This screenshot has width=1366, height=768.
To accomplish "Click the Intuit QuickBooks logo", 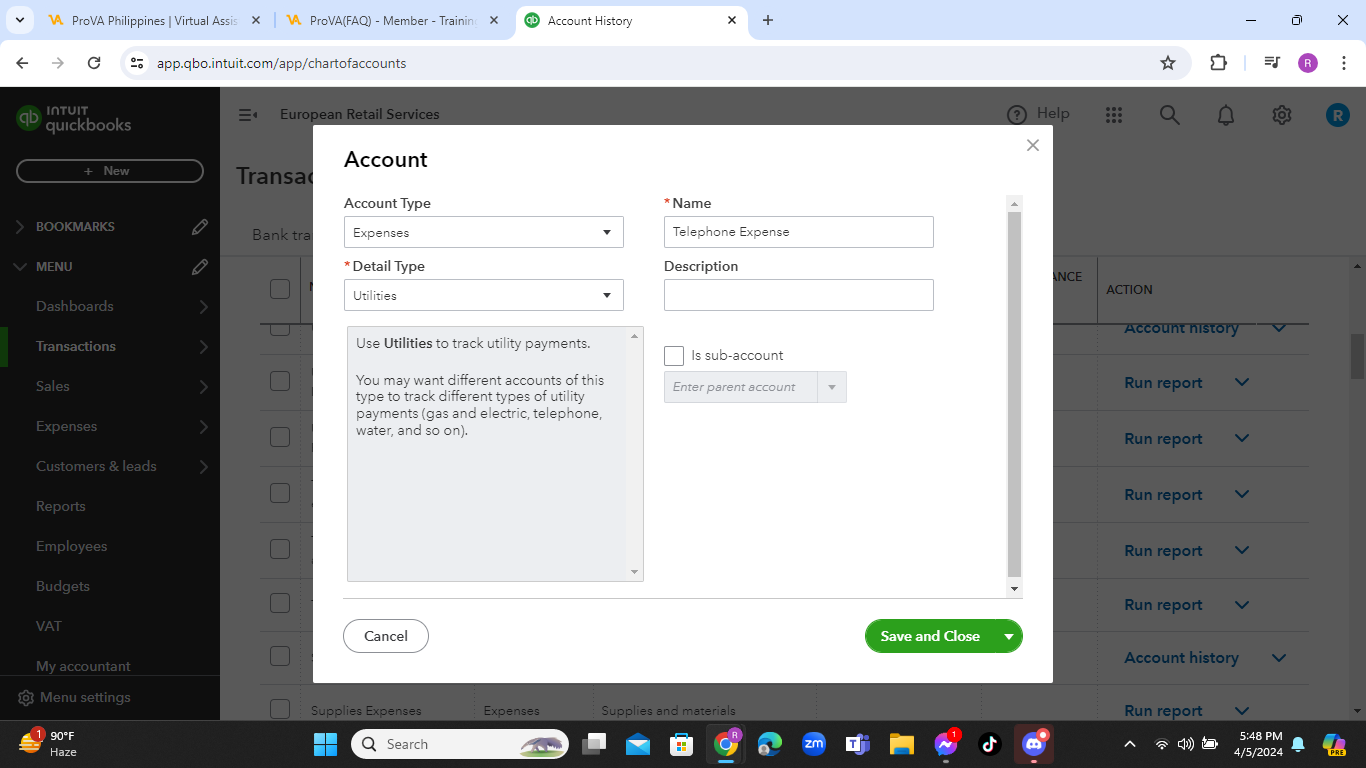I will (x=74, y=119).
